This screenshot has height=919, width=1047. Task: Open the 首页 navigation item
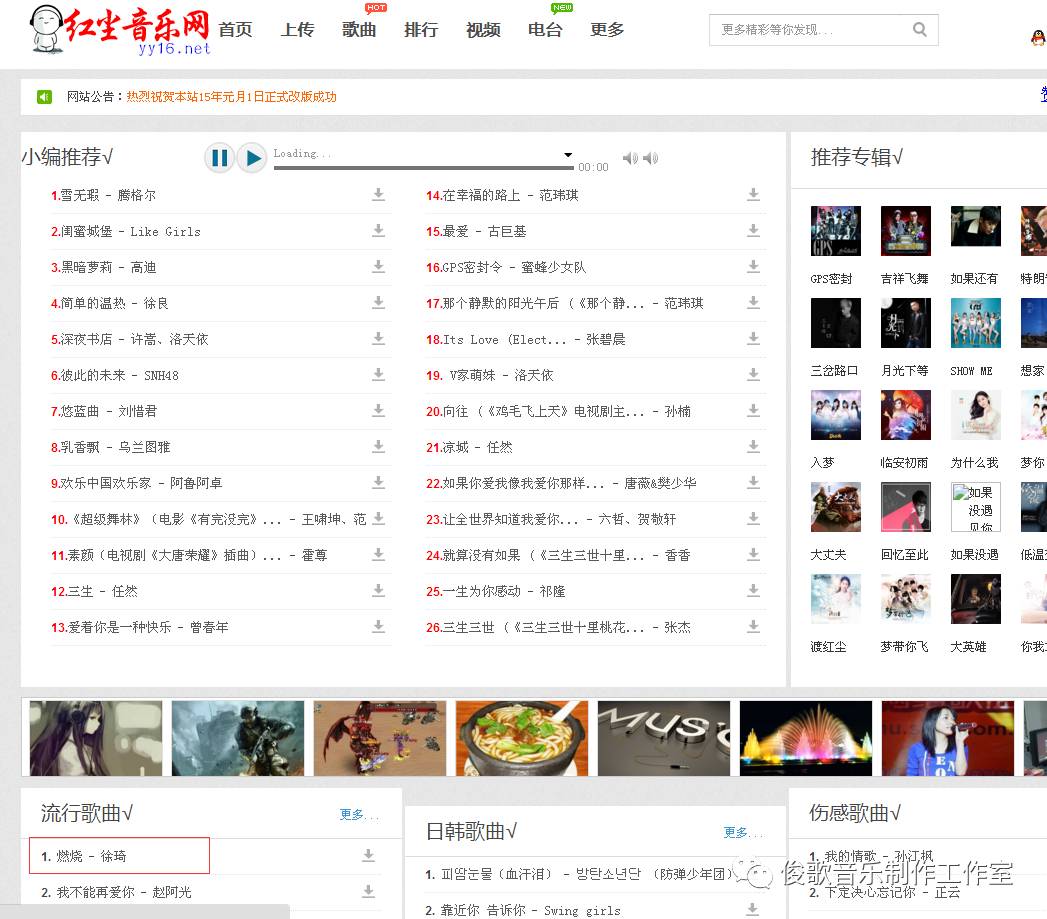coord(235,30)
